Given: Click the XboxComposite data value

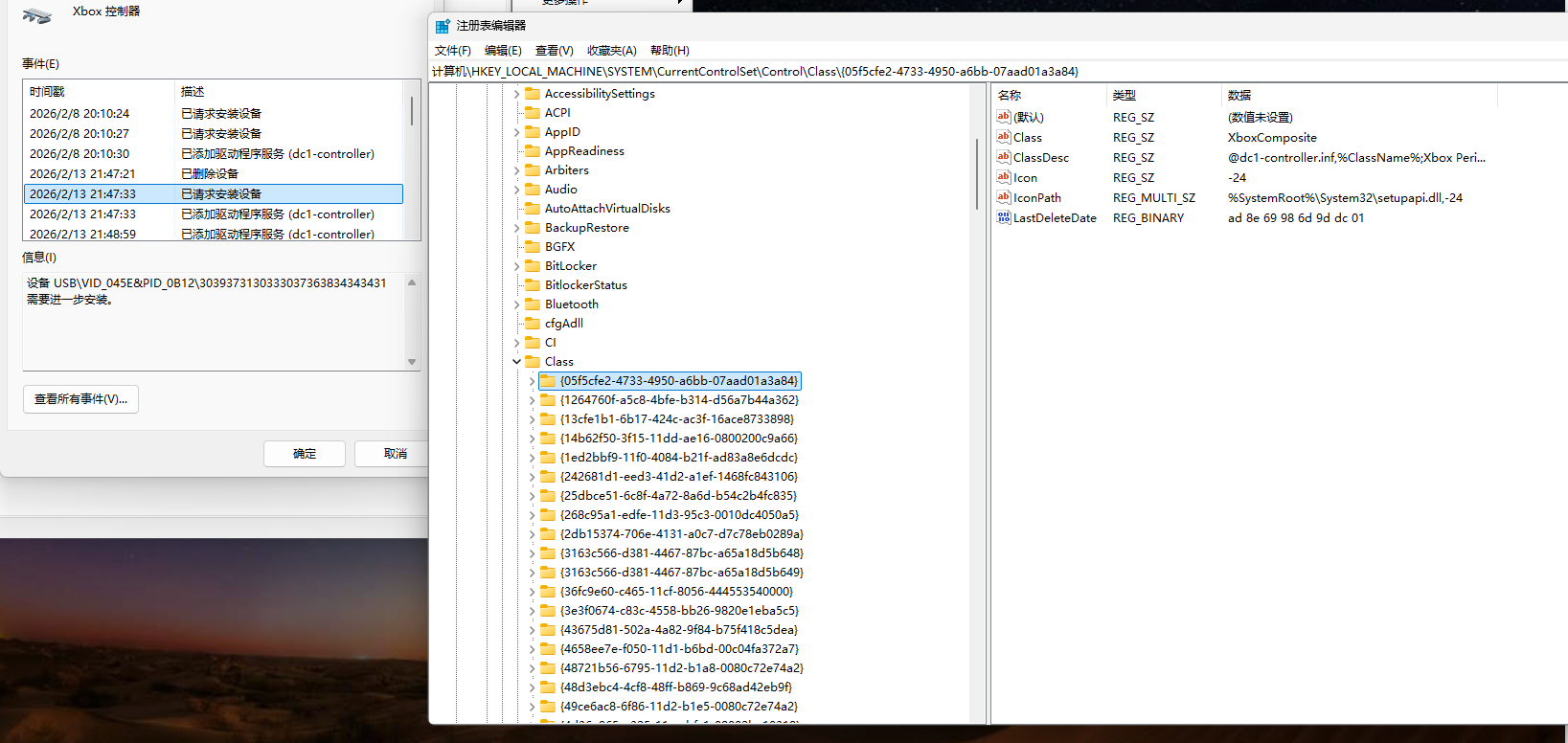Looking at the screenshot, I should pos(1272,138).
